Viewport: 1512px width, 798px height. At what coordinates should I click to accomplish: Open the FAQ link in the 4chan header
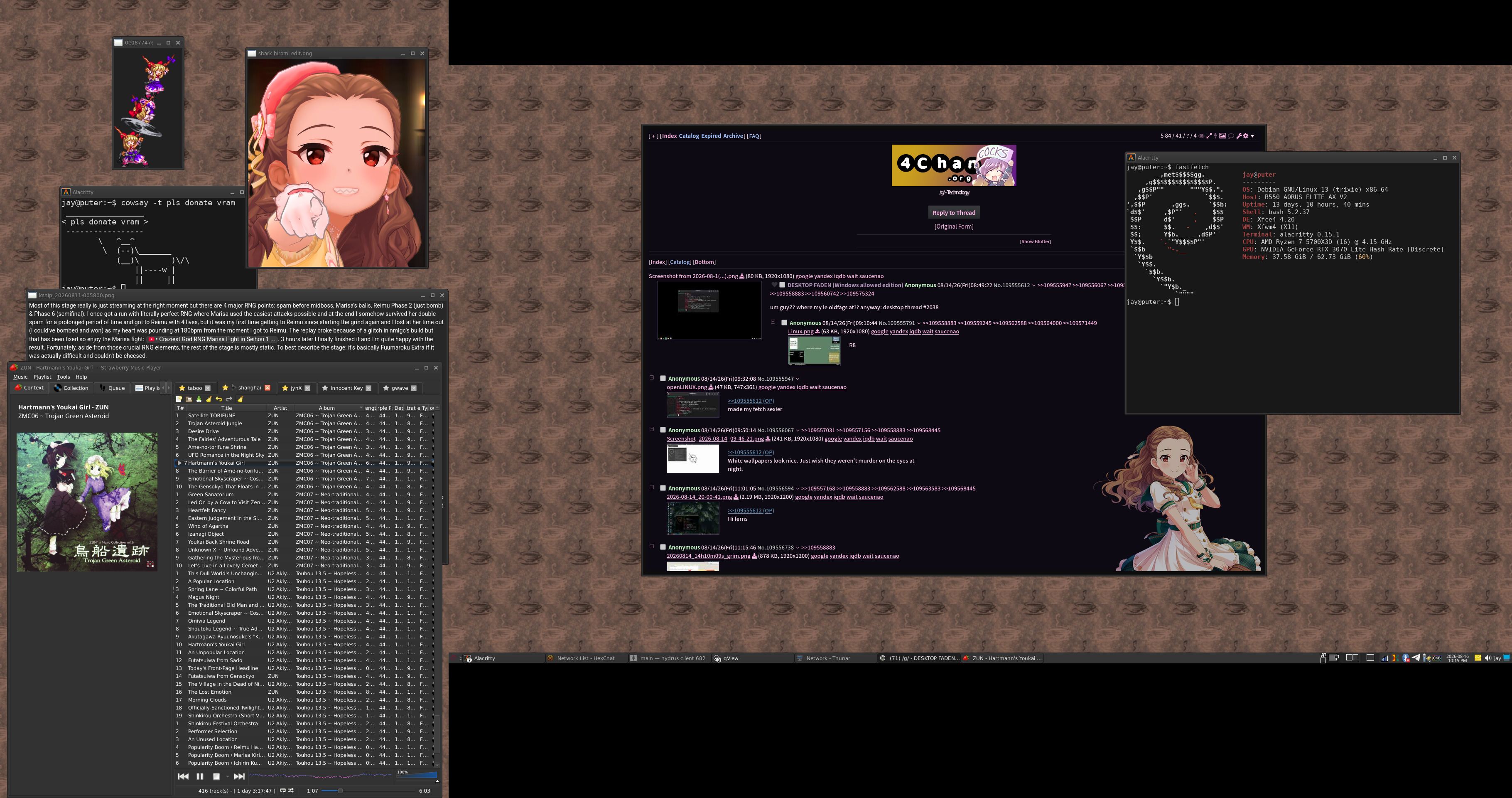[754, 136]
